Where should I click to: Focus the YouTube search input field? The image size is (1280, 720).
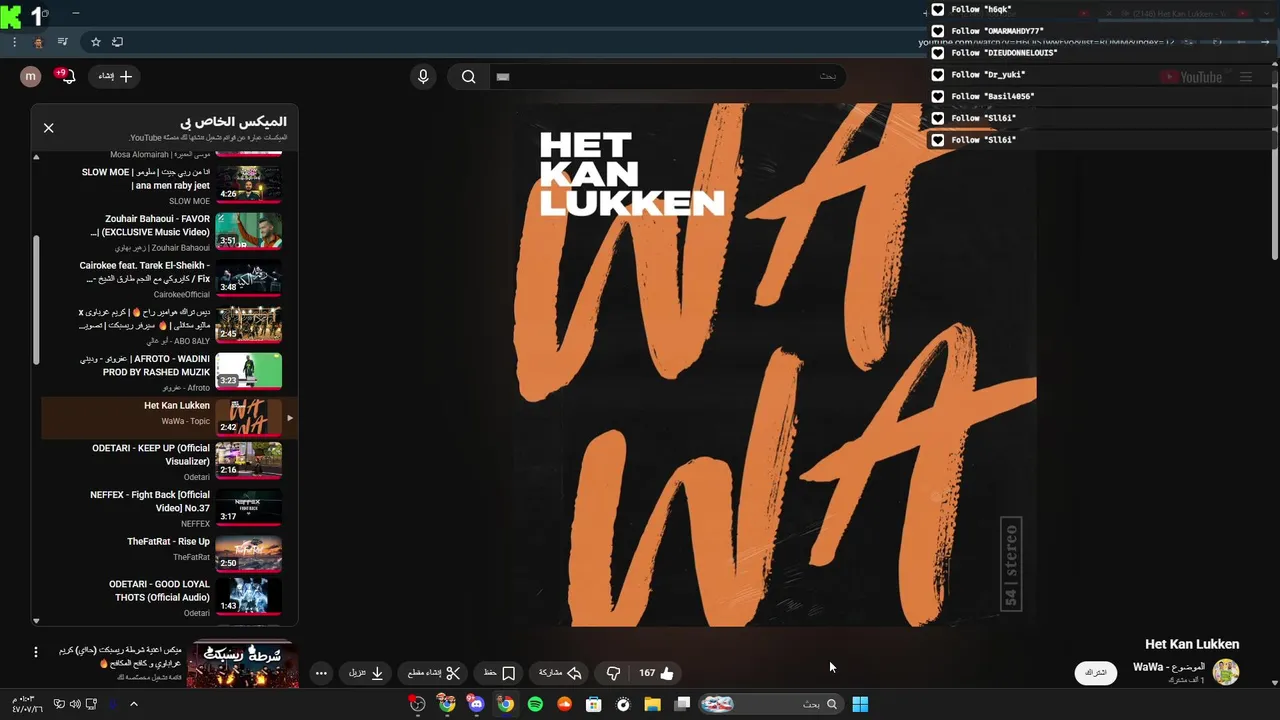tap(668, 77)
